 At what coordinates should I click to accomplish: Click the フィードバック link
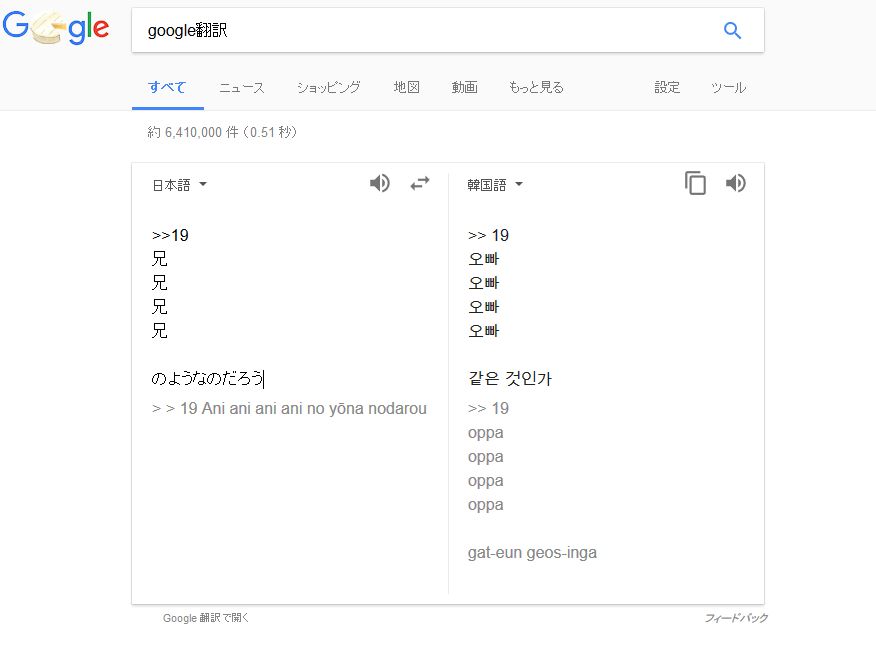pos(736,618)
